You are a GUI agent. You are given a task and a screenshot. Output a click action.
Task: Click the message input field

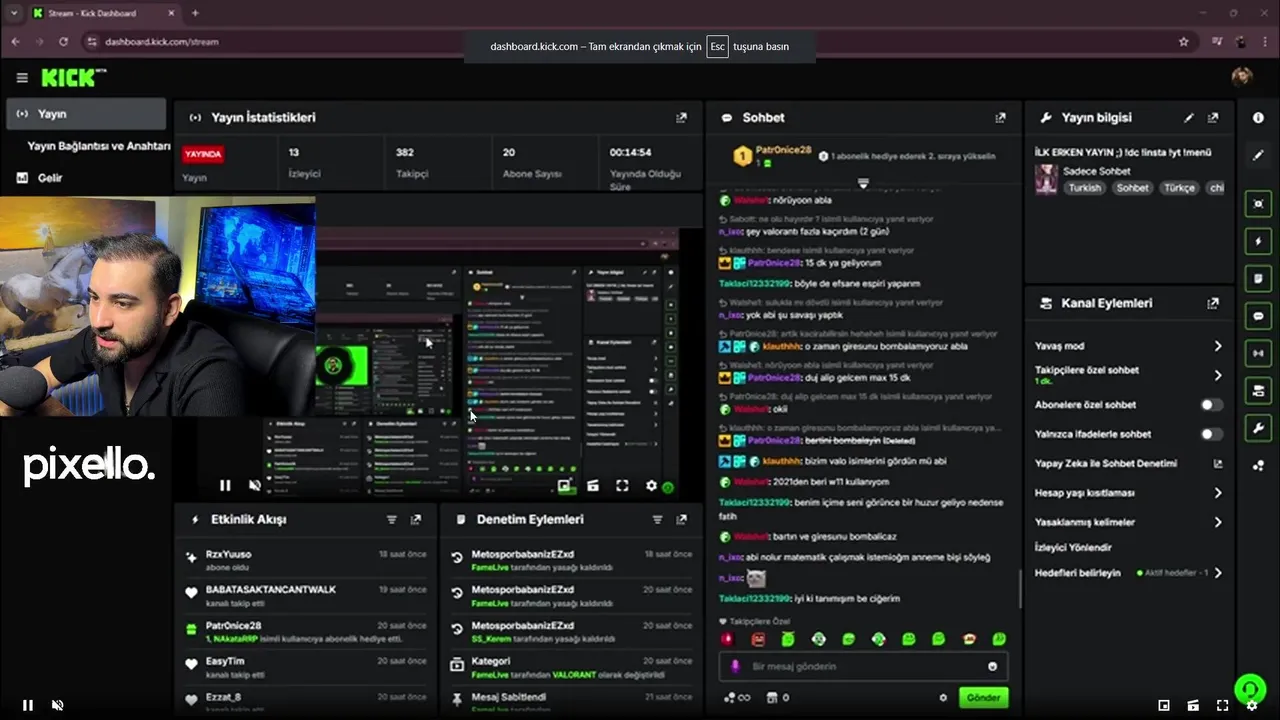pyautogui.click(x=863, y=666)
